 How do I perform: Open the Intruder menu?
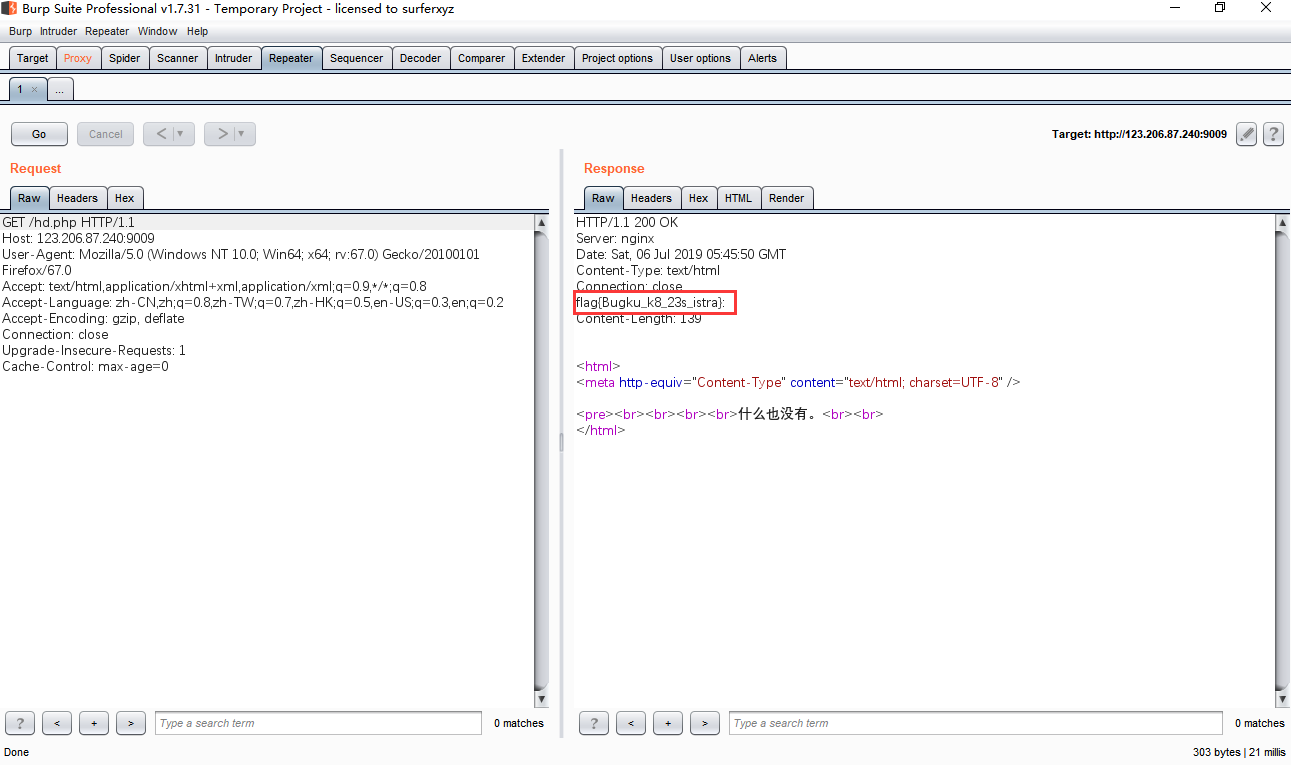coord(58,31)
